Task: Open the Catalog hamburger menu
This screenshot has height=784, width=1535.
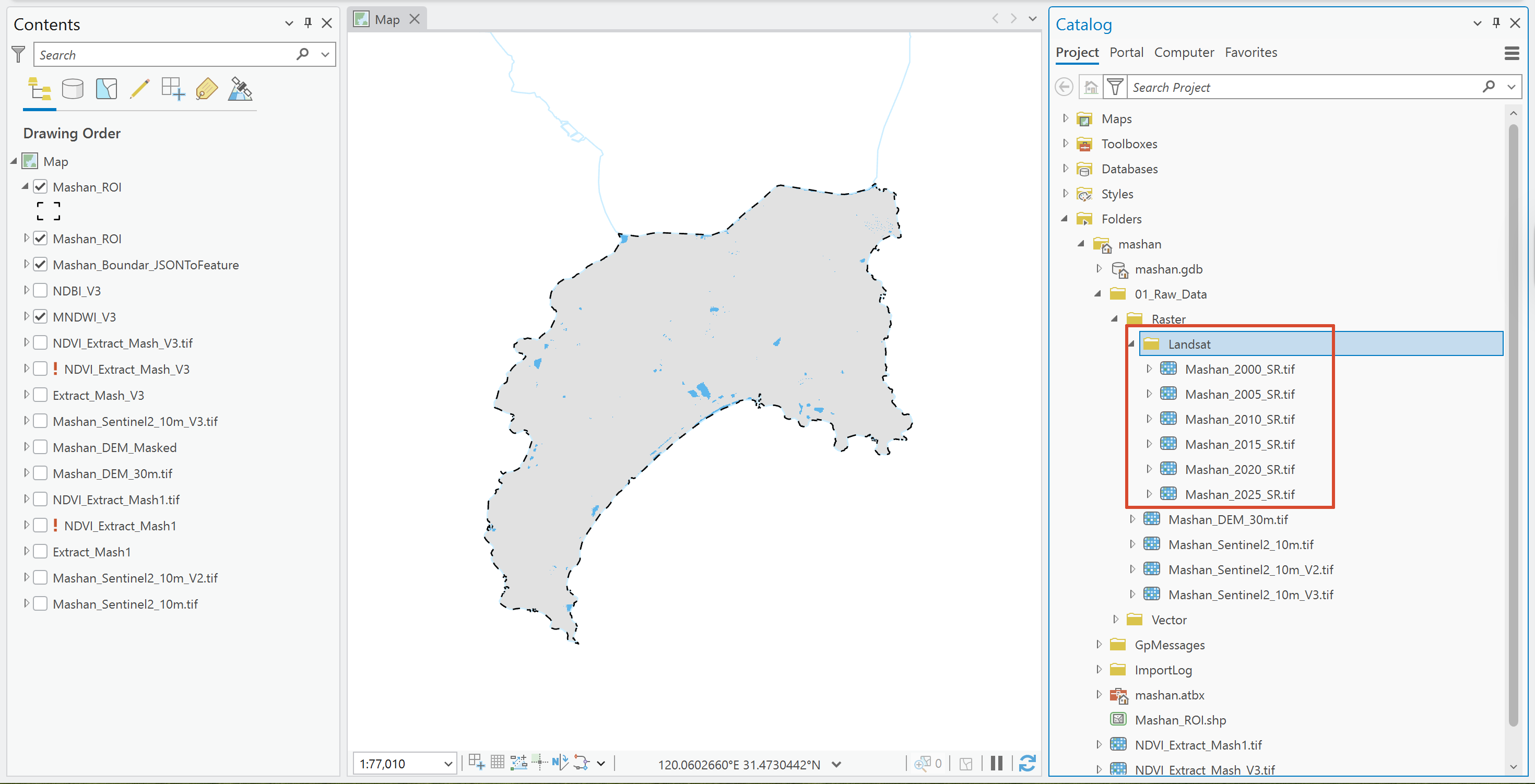Action: pos(1512,53)
